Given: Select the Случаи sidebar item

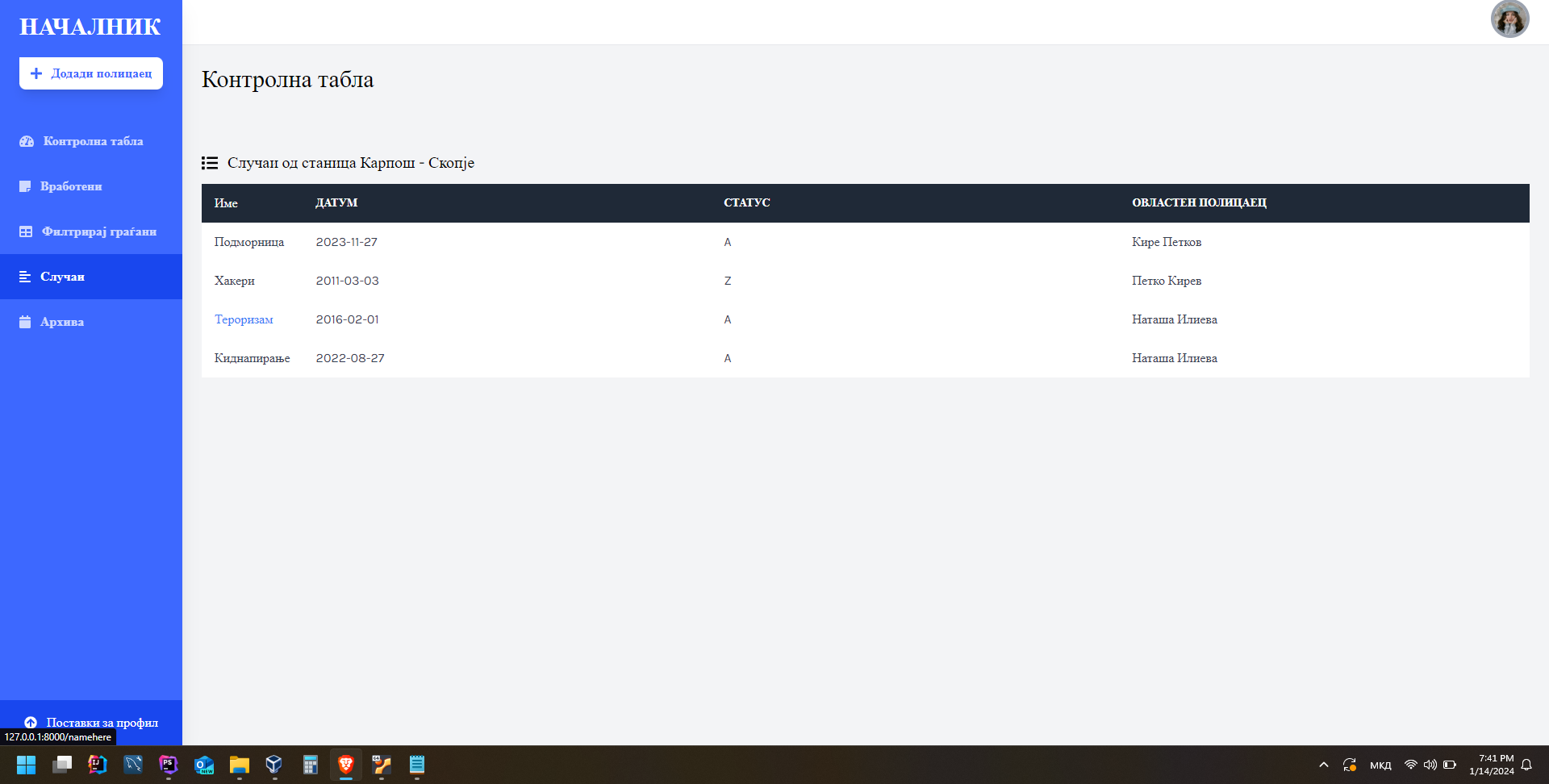Looking at the screenshot, I should [x=62, y=277].
